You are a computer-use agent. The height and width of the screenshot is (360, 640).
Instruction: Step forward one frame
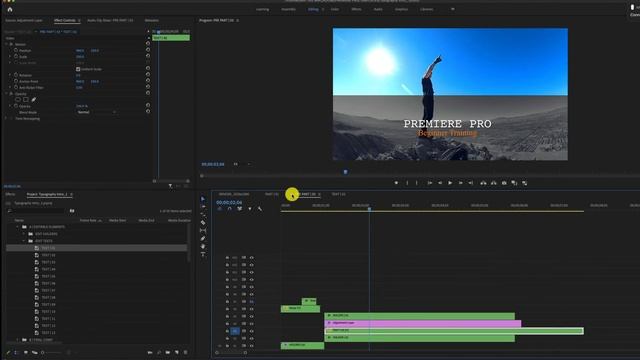click(460, 183)
